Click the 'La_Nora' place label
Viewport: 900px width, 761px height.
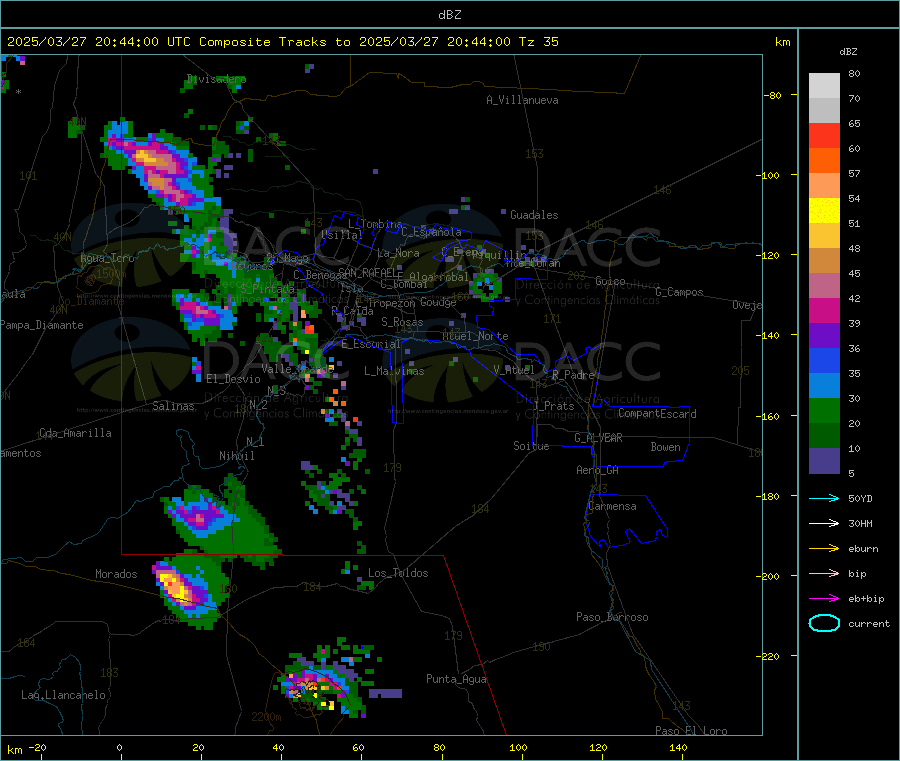[398, 253]
